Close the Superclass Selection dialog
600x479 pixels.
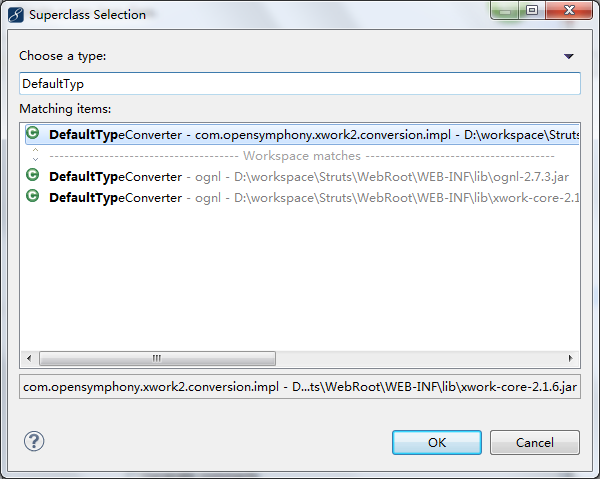pyautogui.click(x=569, y=10)
